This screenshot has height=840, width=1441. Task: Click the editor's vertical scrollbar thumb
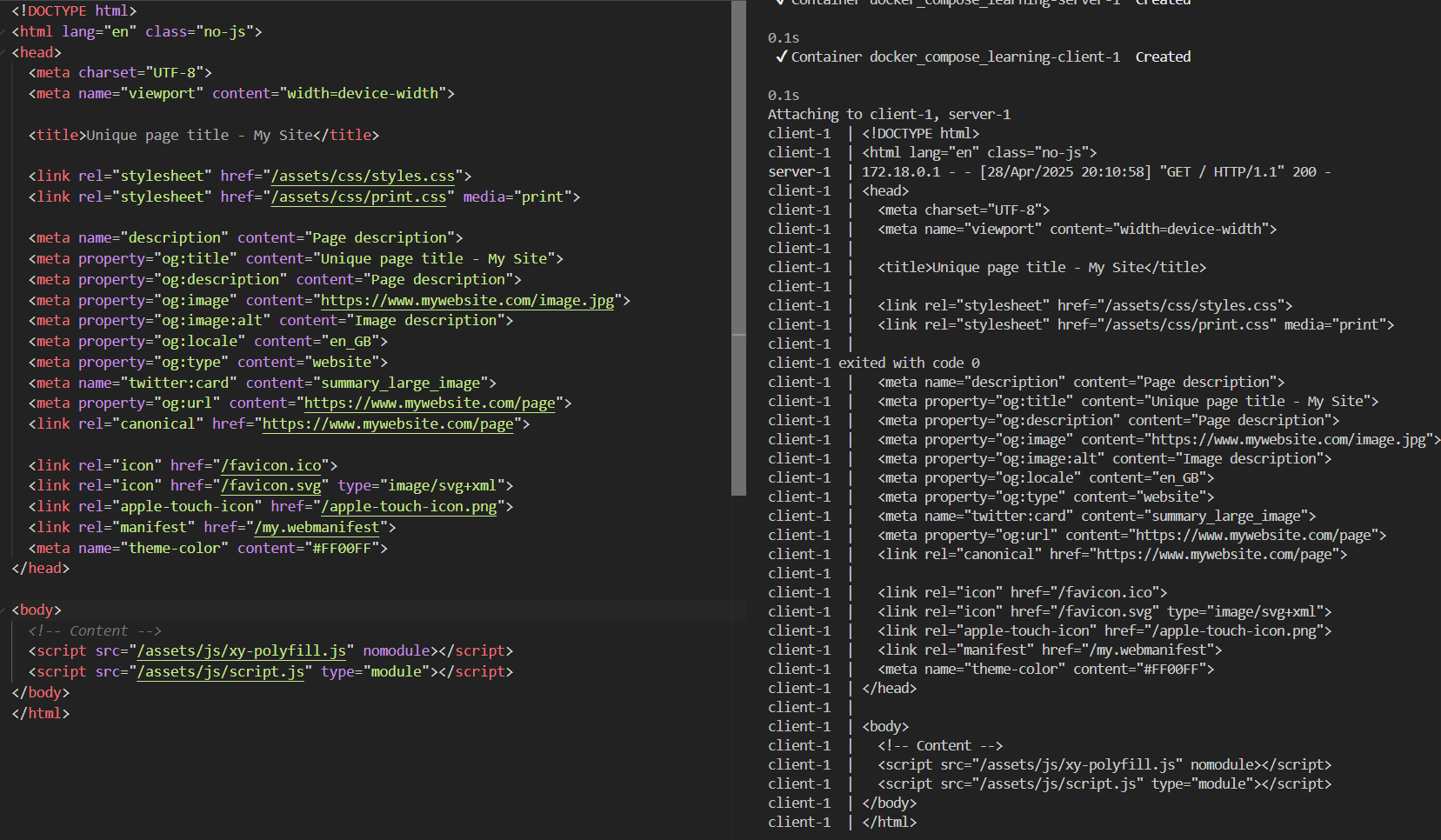coord(739,248)
